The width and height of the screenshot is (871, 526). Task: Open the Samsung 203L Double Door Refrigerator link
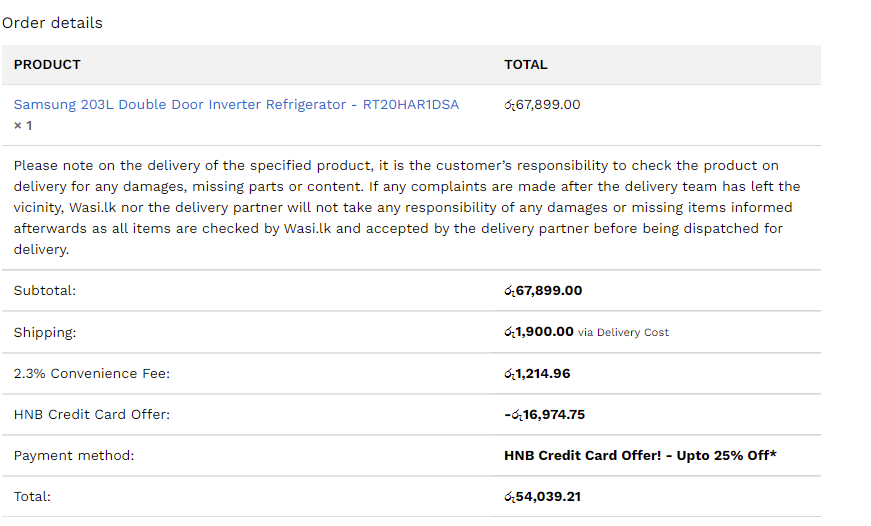pos(236,104)
